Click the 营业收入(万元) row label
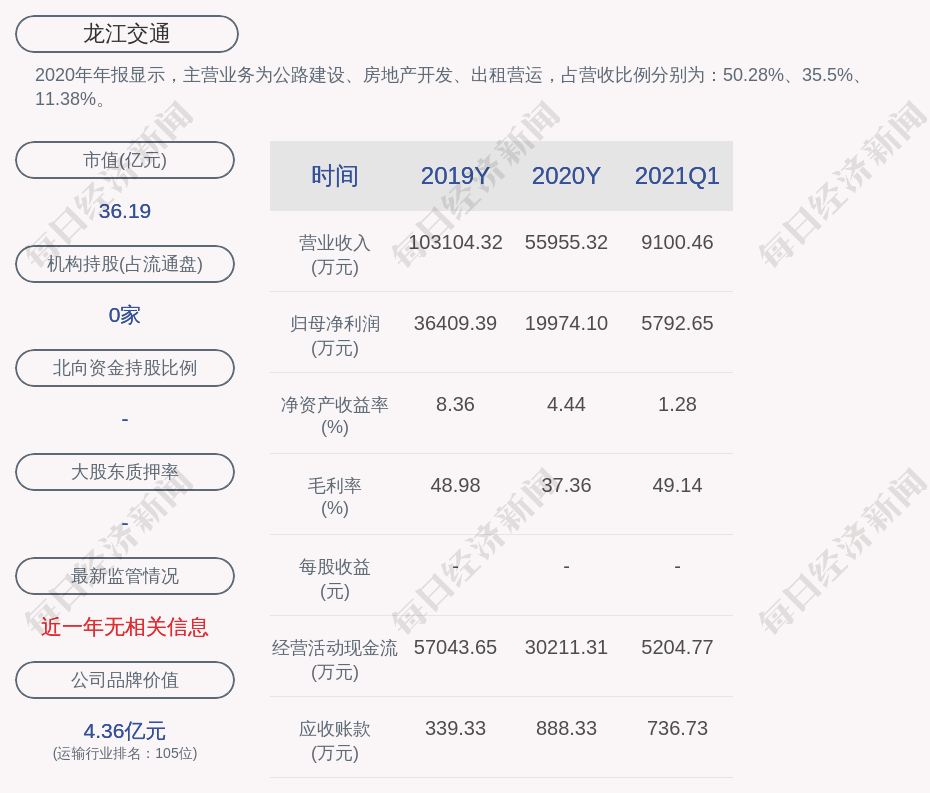This screenshot has width=930, height=793. click(x=335, y=255)
